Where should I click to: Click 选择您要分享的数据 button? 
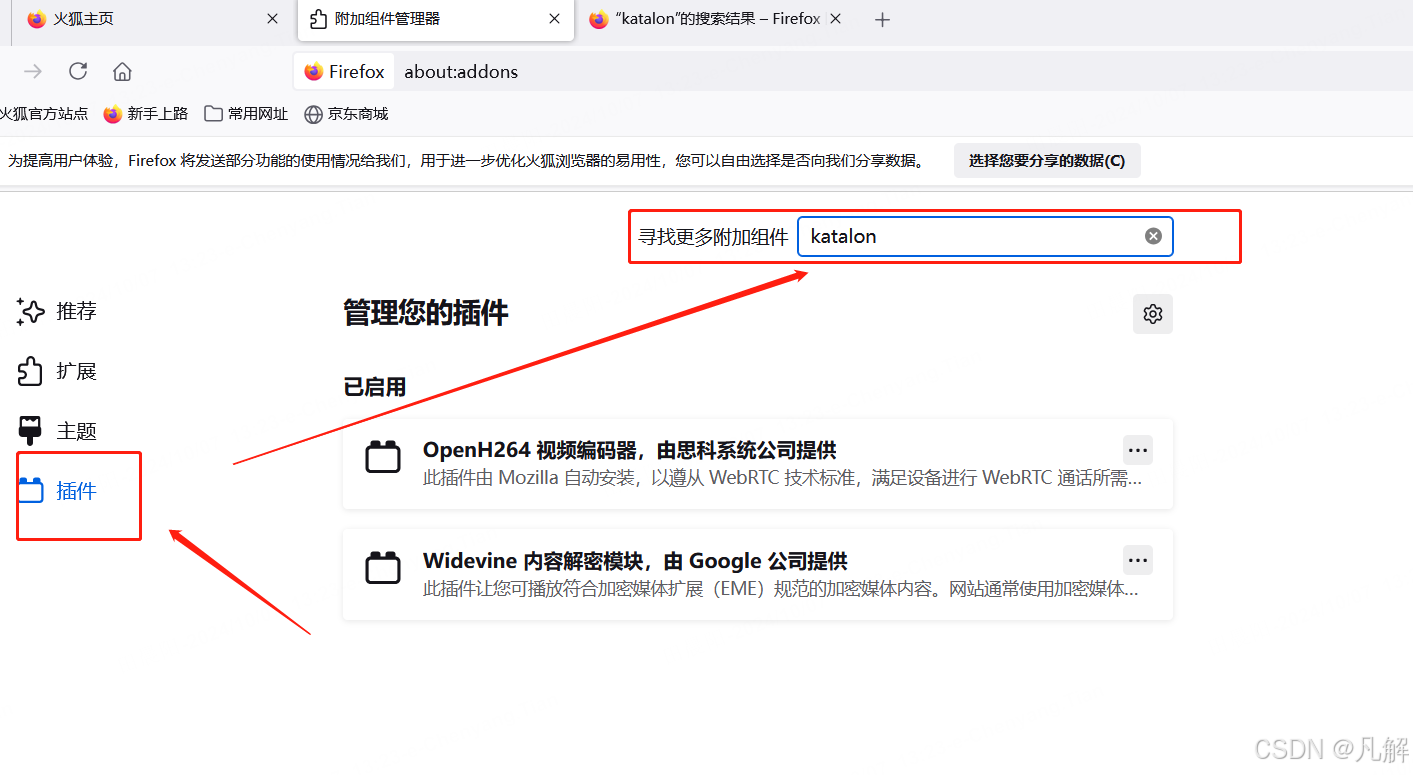(x=1047, y=160)
